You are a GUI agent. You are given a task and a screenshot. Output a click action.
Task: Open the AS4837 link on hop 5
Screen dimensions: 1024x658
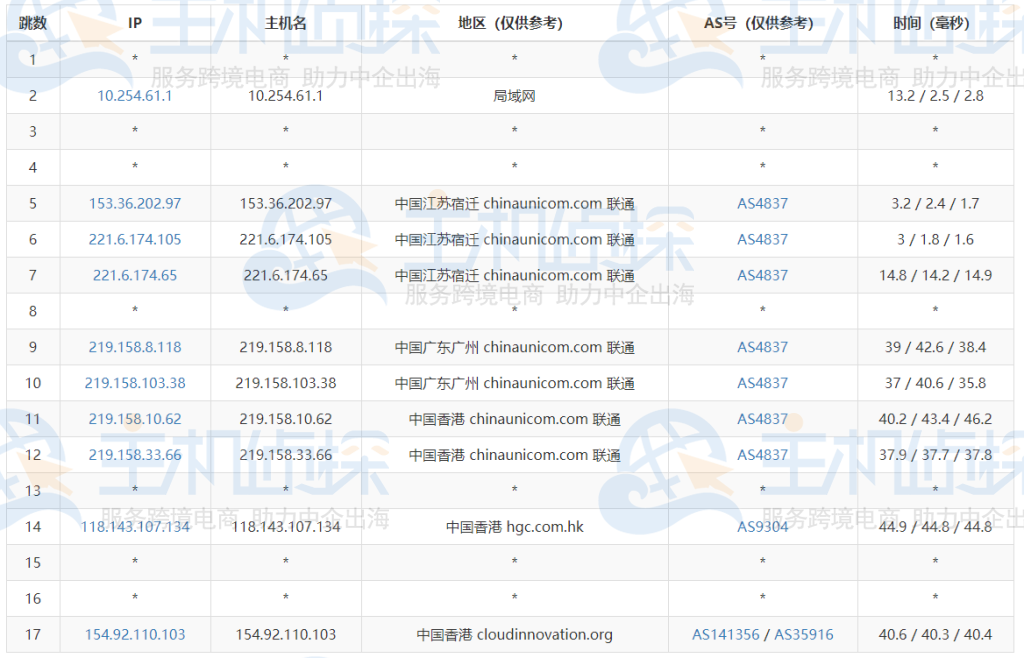(761, 203)
